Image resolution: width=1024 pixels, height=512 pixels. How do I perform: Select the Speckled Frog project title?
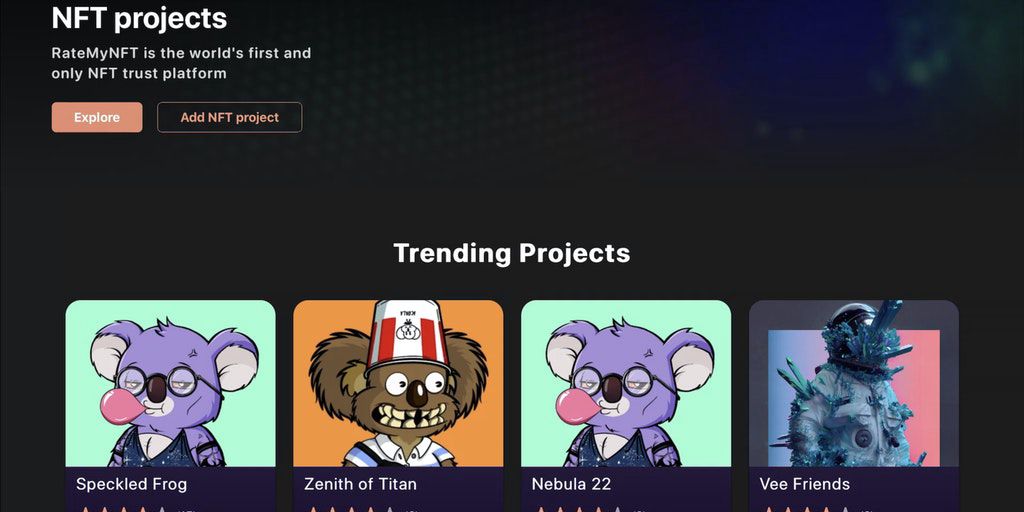(x=131, y=484)
